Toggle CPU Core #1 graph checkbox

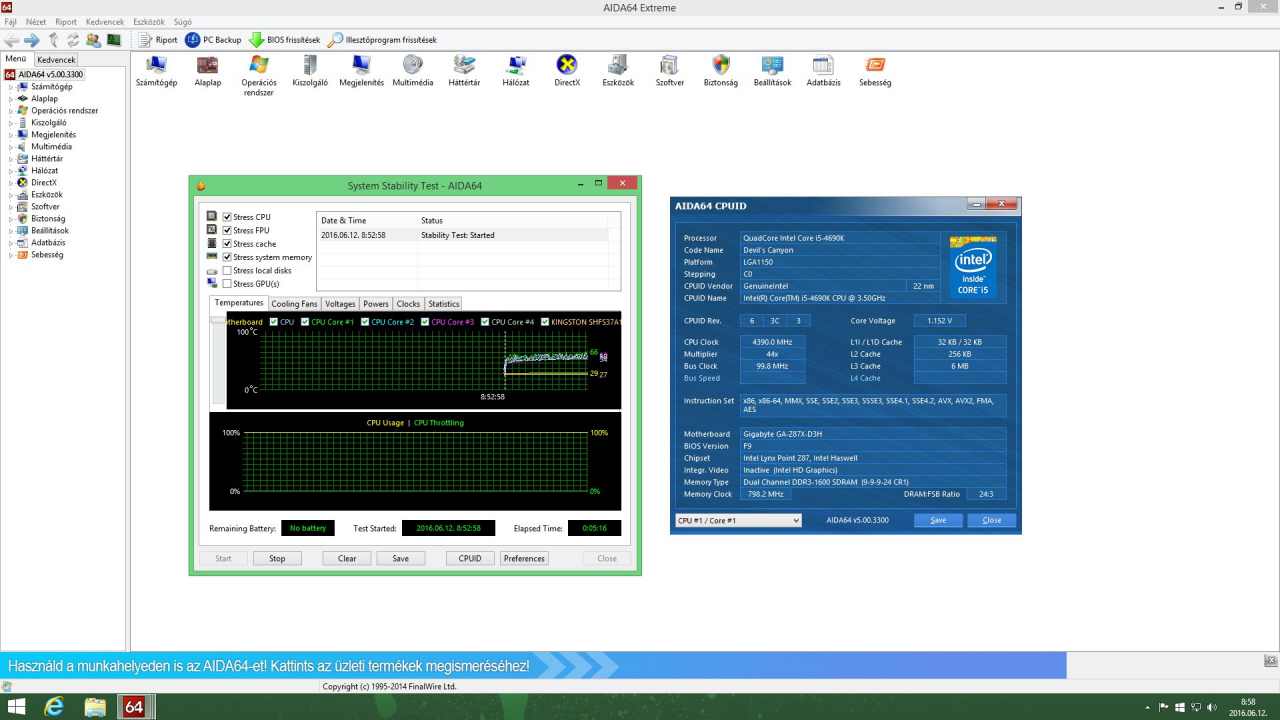(x=305, y=322)
